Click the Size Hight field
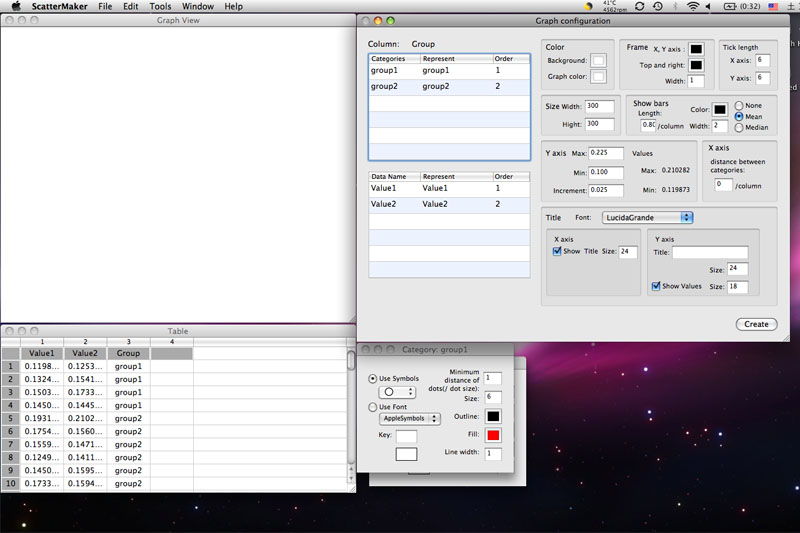Screen dimensions: 800x533 [x=599, y=124]
